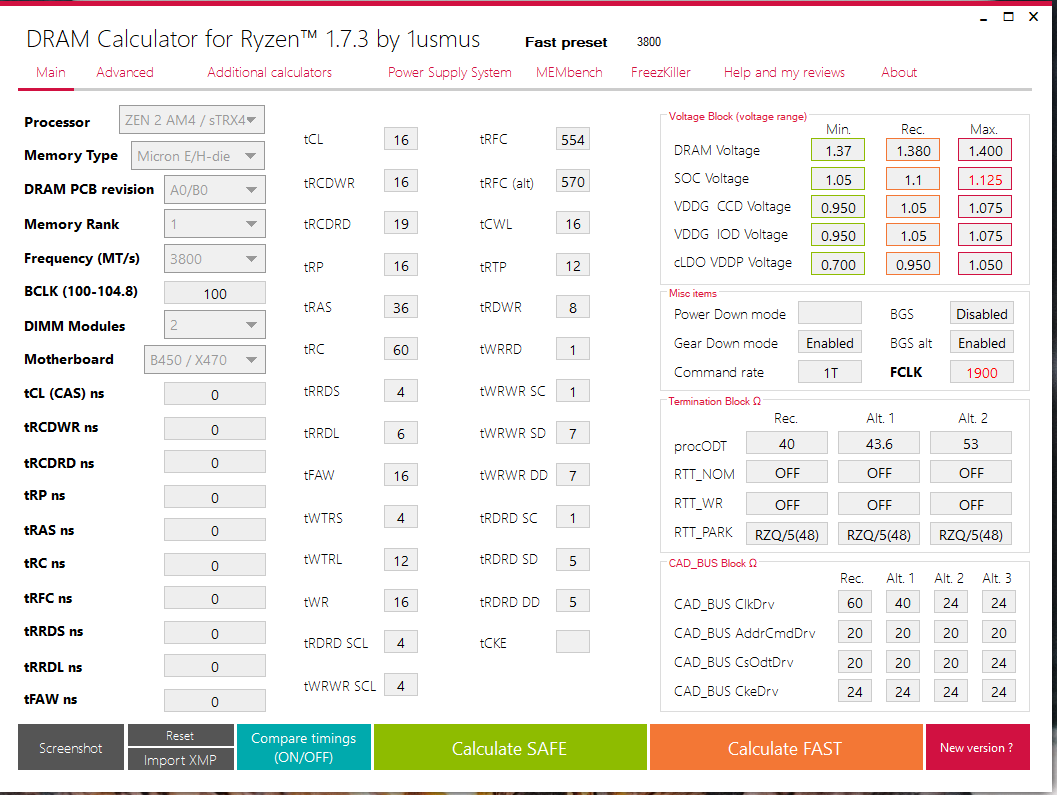This screenshot has height=795, width=1057.
Task: Click Calculate SAFE button
Action: coord(510,747)
